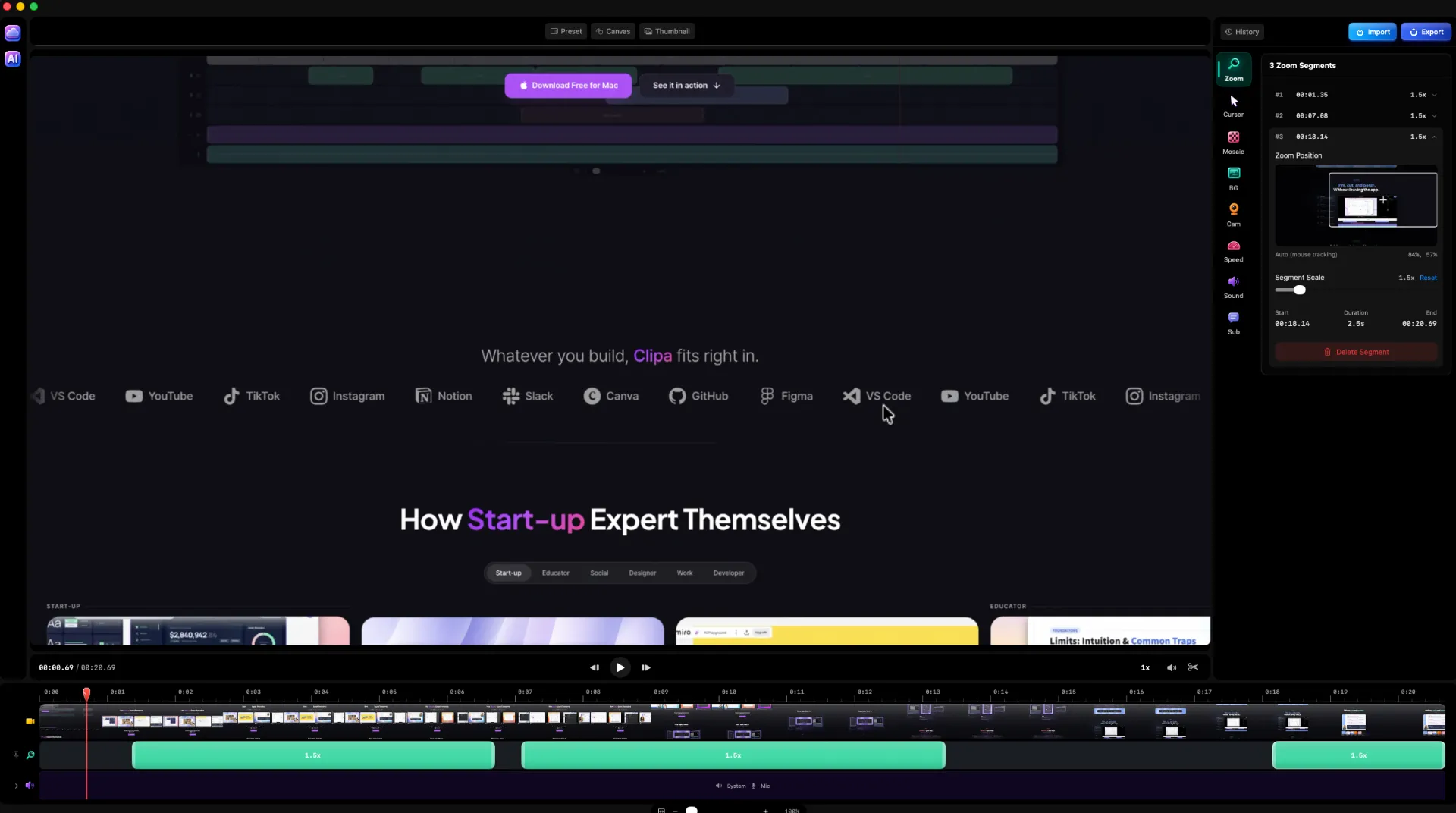The image size is (1456, 813).
Task: Adjust the Segment Scale slider handle
Action: [x=1300, y=290]
